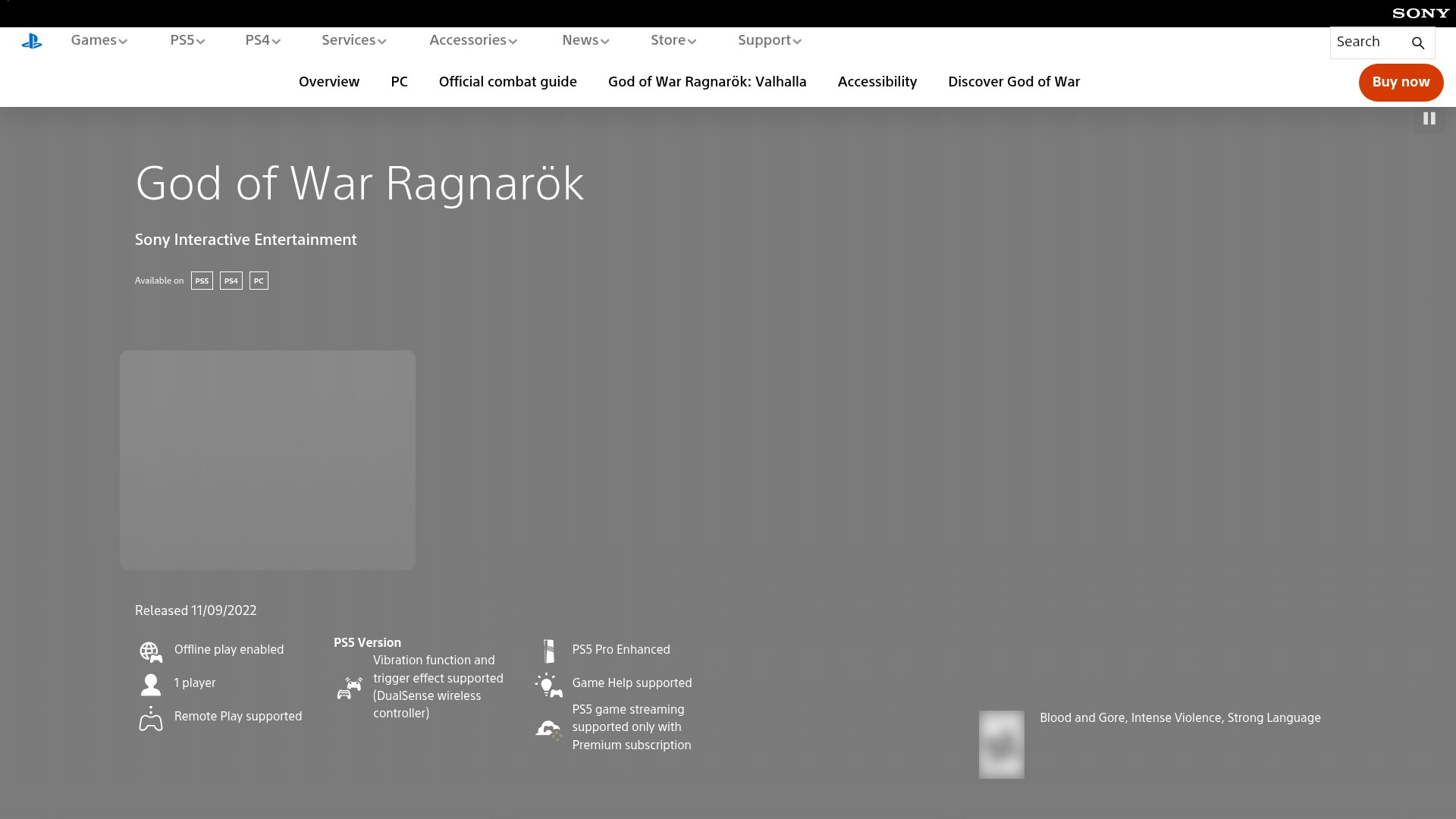Expand the PS5 dropdown menu
1456x819 pixels.
187,40
